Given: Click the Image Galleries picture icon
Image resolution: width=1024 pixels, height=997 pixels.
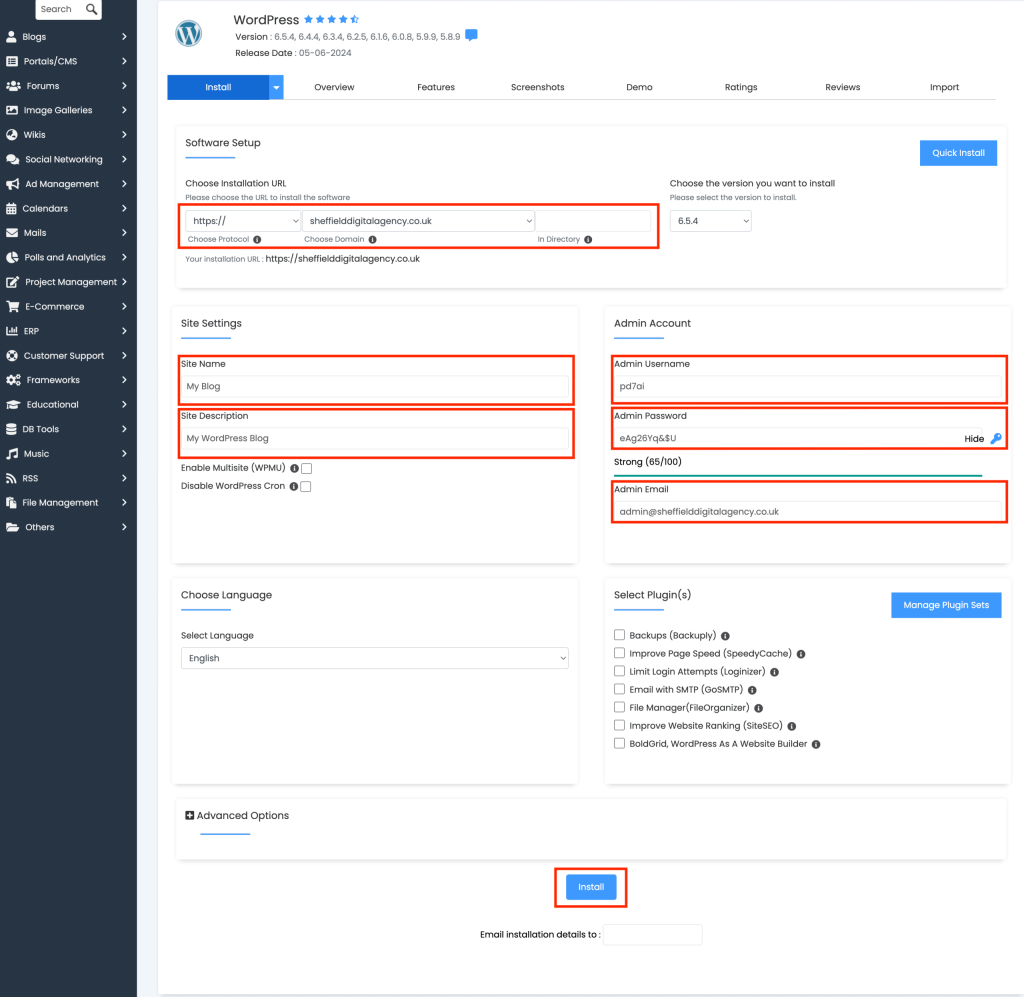Looking at the screenshot, I should click(x=12, y=110).
